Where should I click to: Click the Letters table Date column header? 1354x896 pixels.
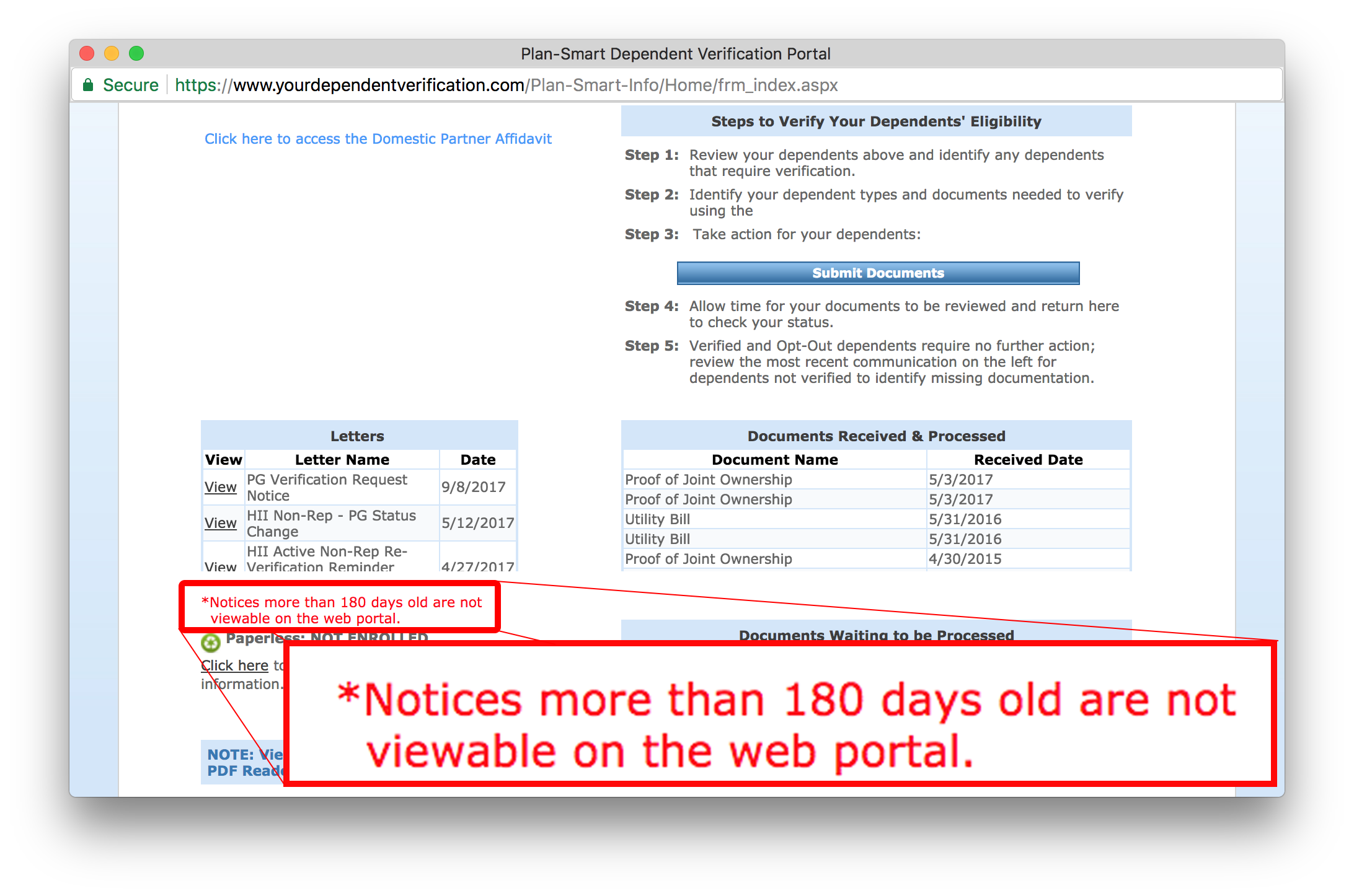477,460
